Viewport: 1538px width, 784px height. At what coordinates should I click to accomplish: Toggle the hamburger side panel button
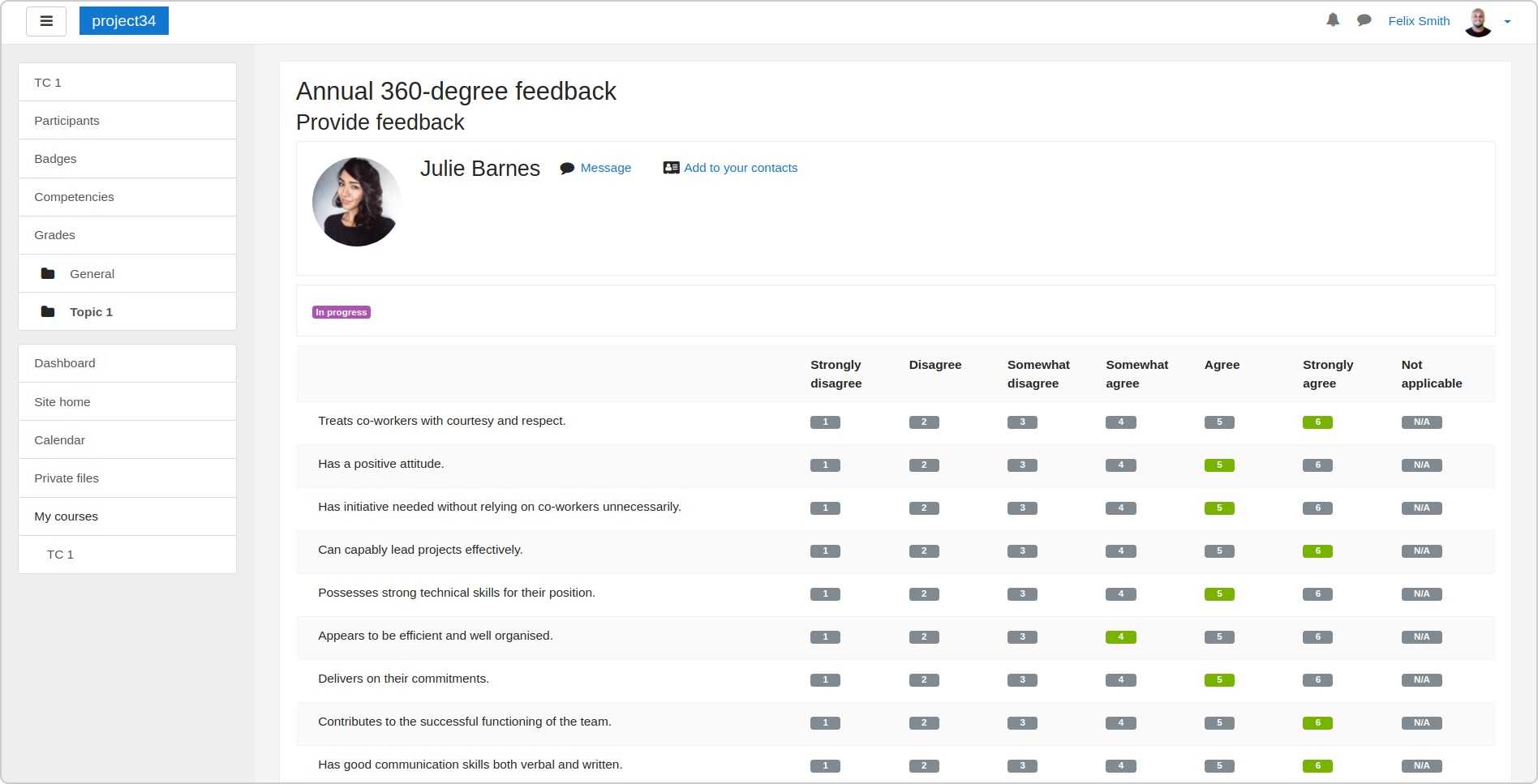coord(46,21)
